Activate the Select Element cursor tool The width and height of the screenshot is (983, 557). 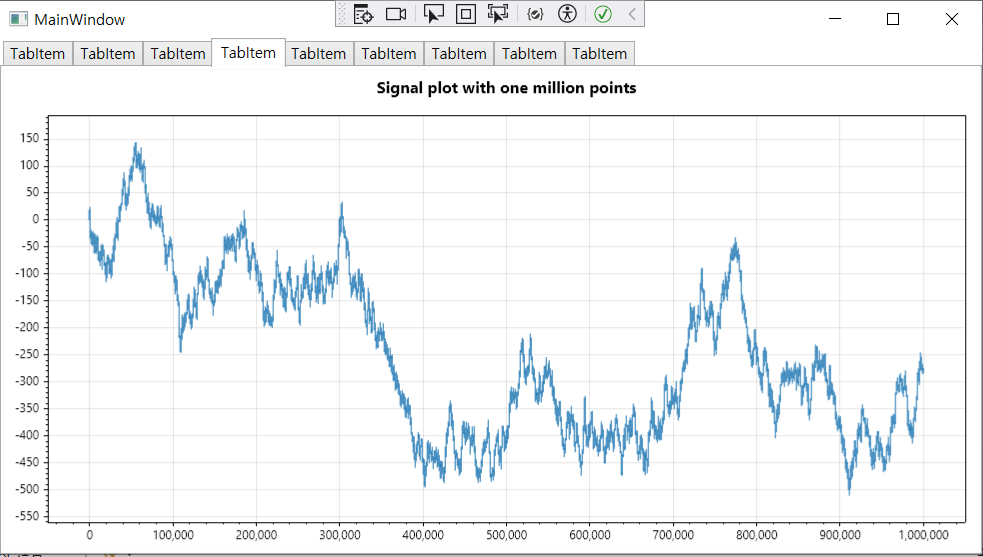pyautogui.click(x=434, y=14)
